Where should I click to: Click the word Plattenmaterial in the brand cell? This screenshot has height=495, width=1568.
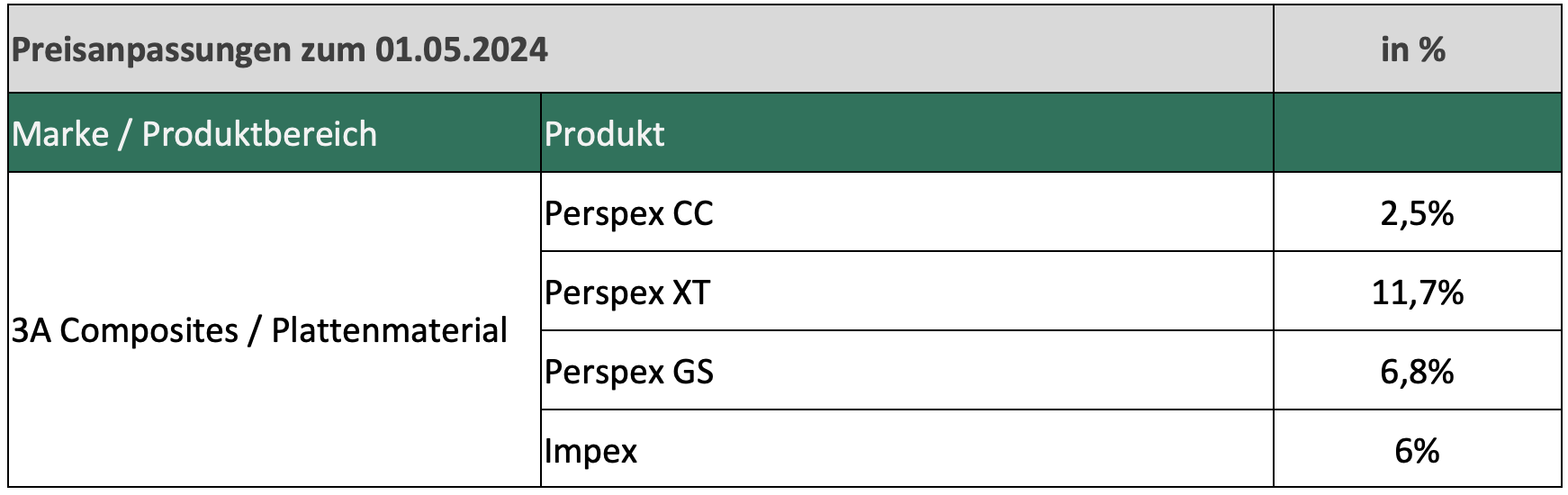[390, 330]
